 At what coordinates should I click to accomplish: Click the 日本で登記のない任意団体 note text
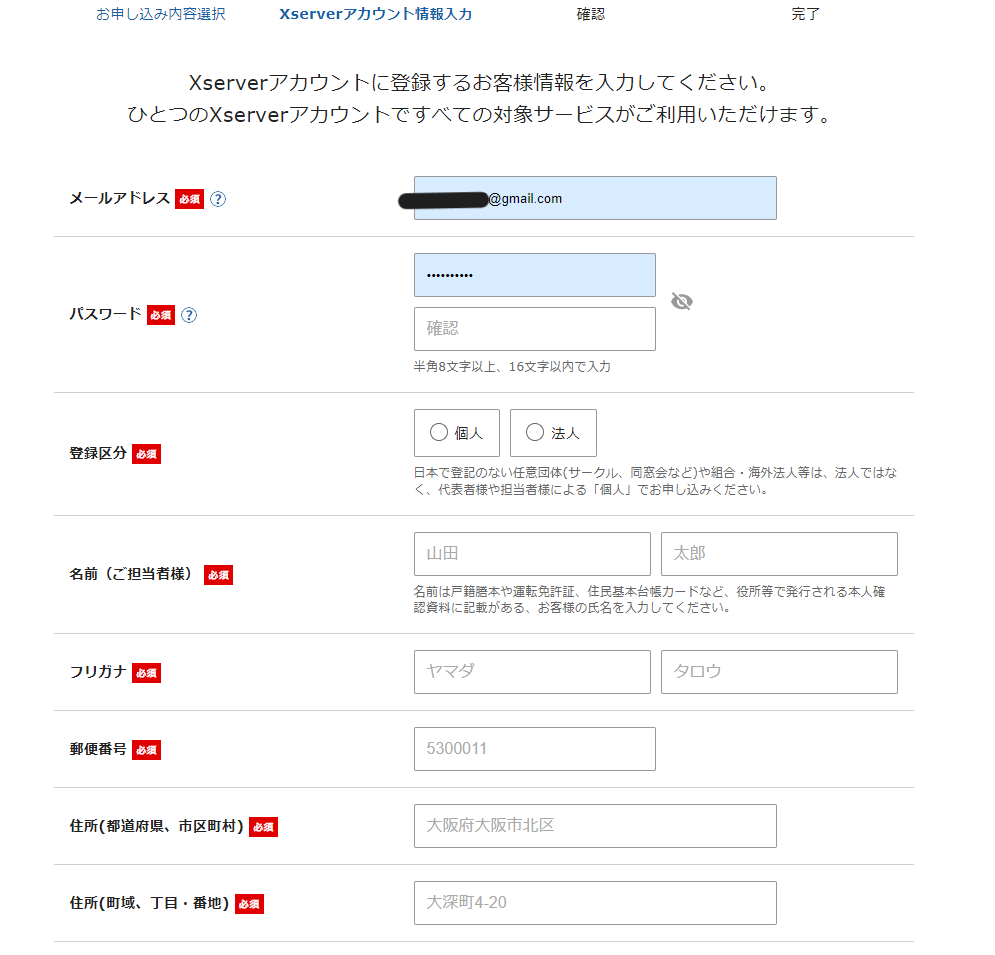(x=656, y=481)
